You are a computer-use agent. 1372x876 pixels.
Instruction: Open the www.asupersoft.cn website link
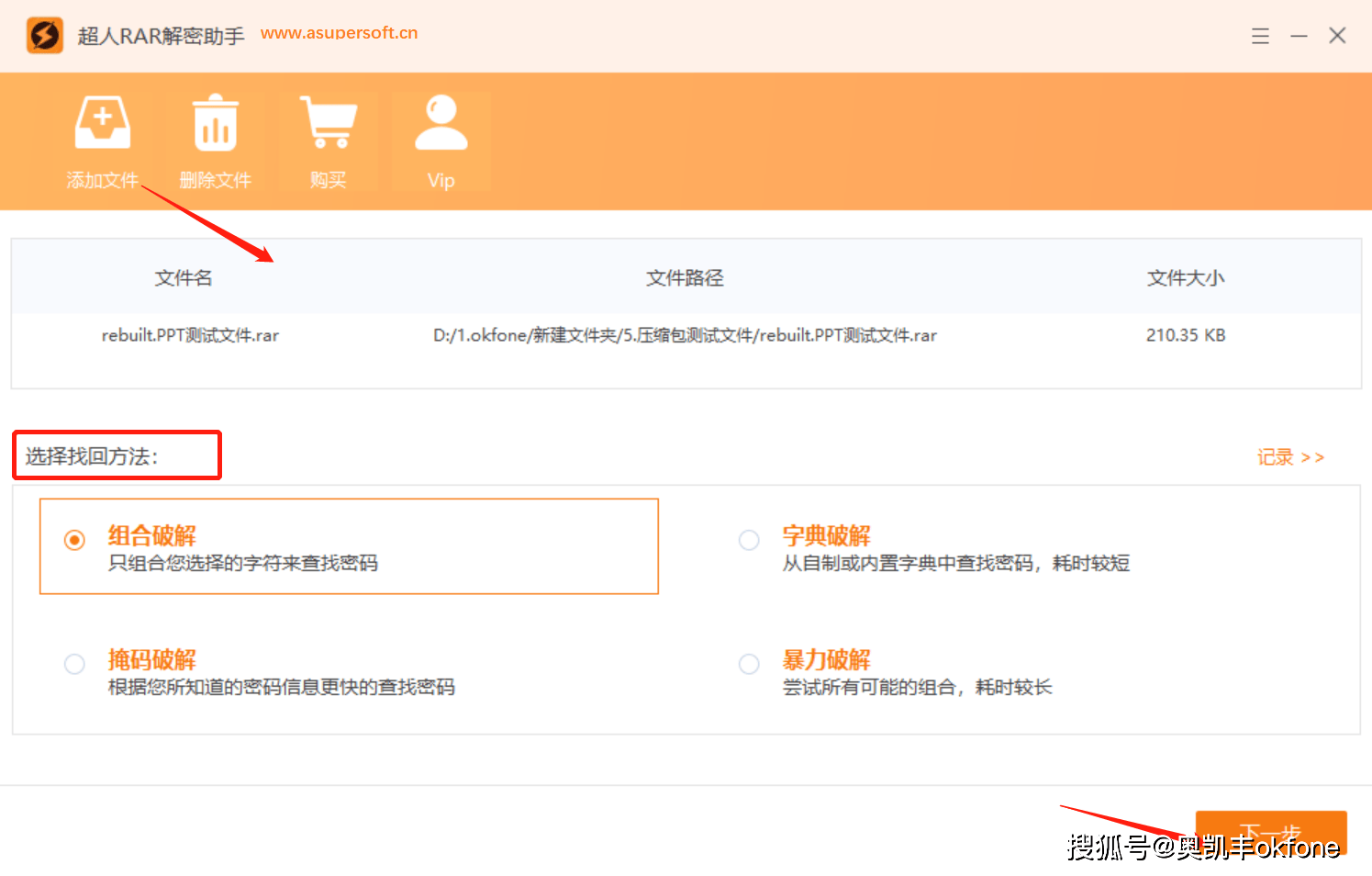(x=339, y=33)
